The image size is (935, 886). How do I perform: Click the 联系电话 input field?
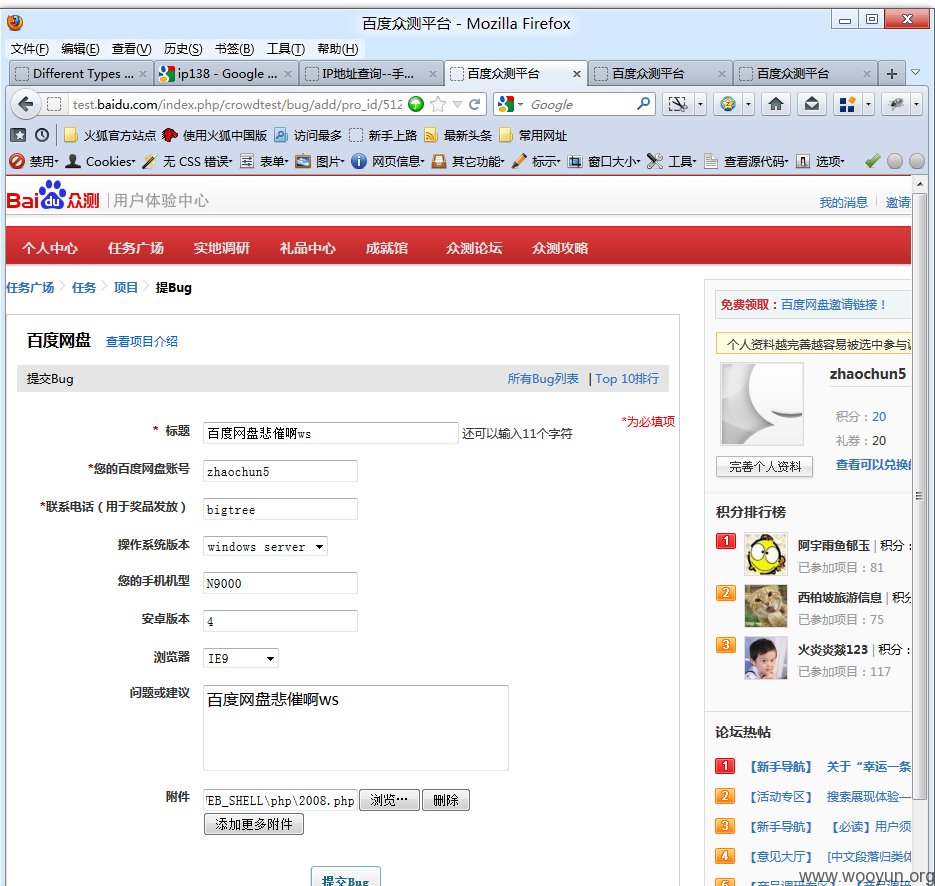[280, 509]
